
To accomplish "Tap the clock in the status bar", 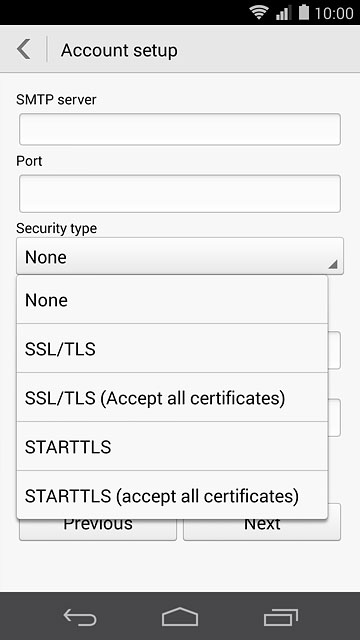I will click(x=334, y=13).
